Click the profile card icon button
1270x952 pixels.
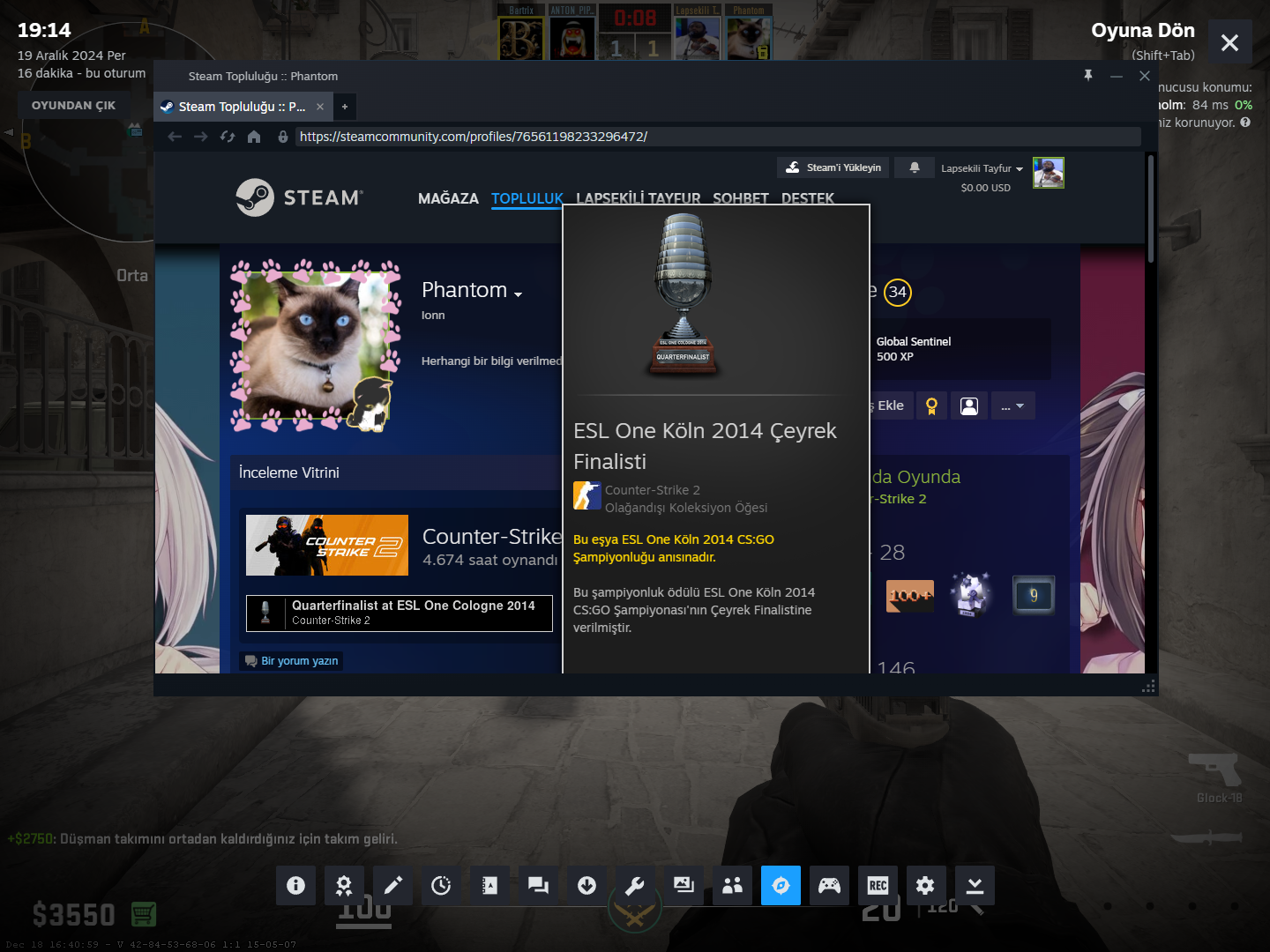(969, 405)
